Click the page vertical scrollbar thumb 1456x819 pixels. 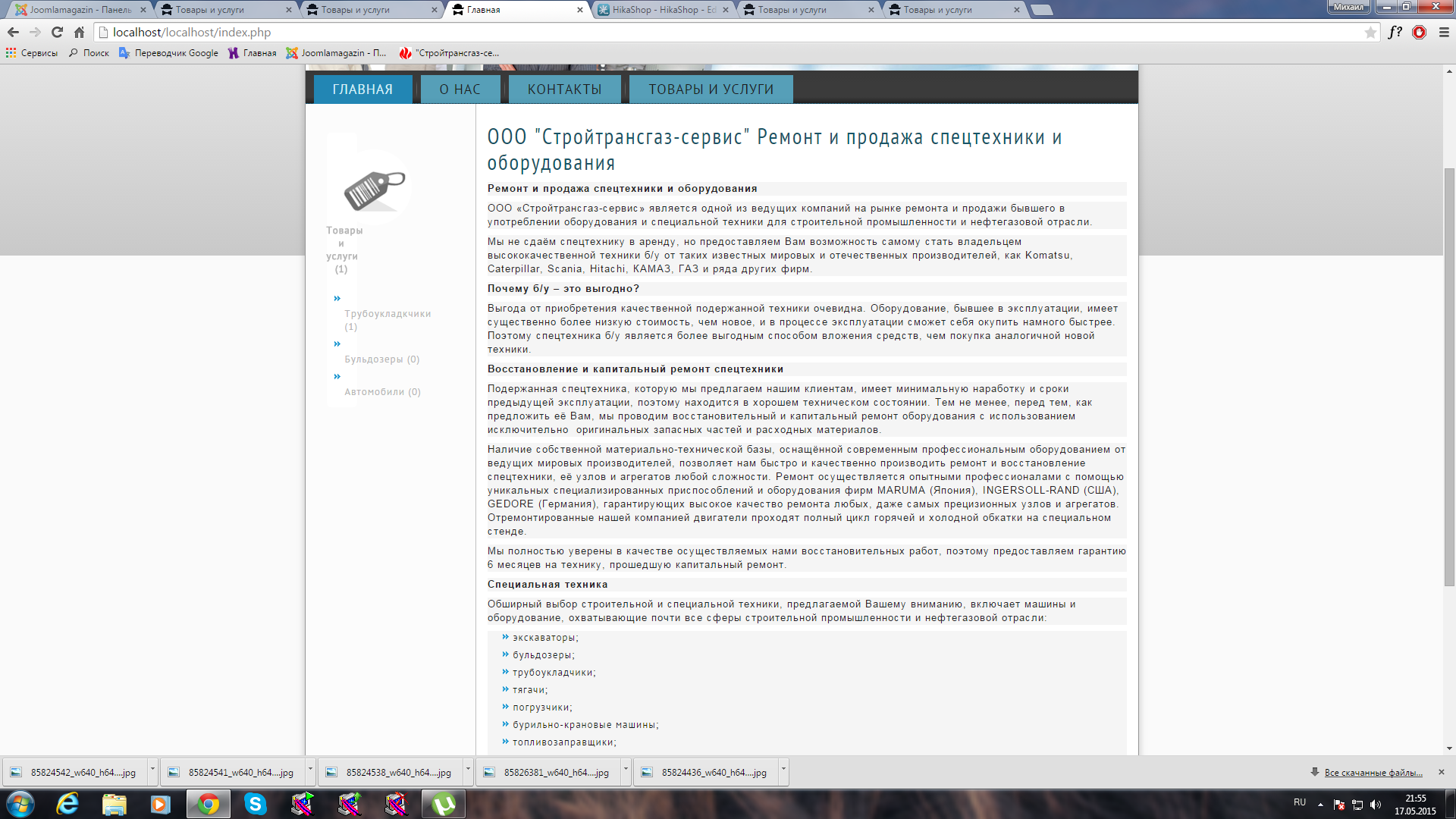(1449, 375)
